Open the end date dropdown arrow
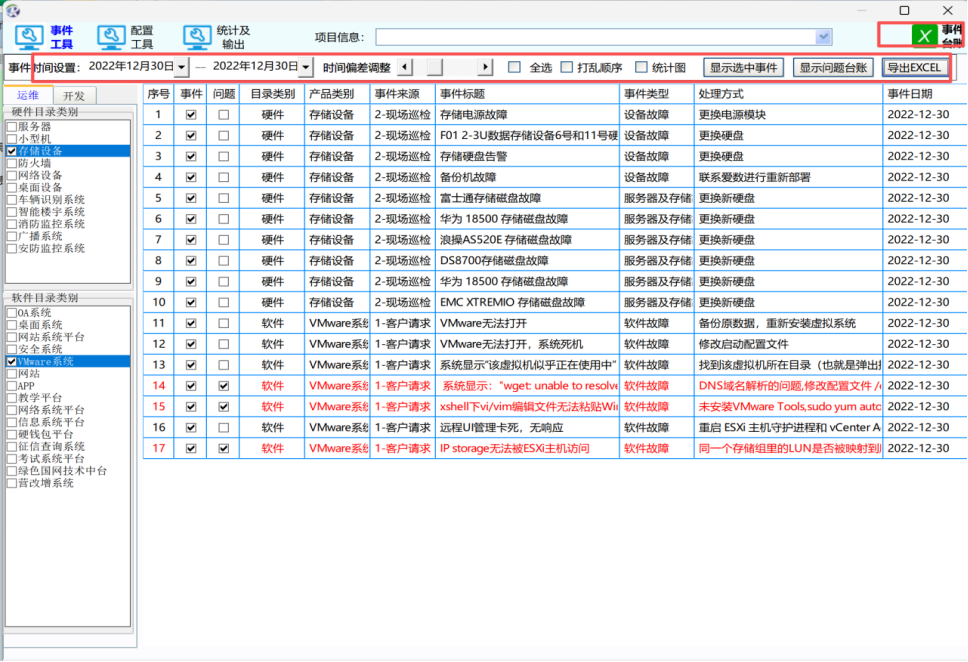Viewport: 968px width, 662px height. pyautogui.click(x=305, y=67)
